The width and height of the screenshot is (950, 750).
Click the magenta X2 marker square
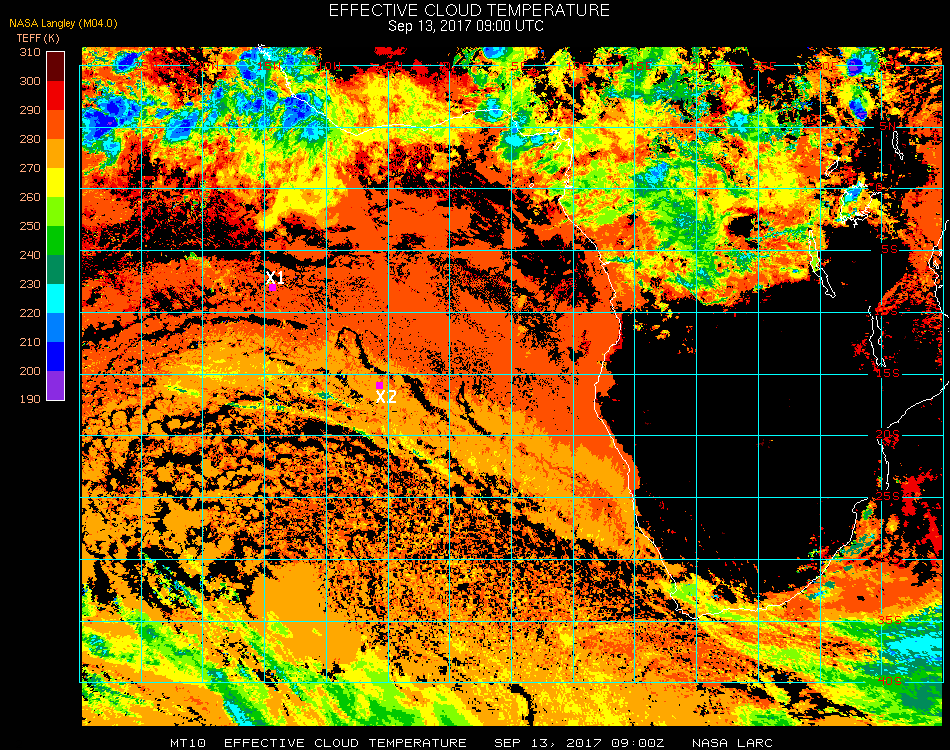379,385
